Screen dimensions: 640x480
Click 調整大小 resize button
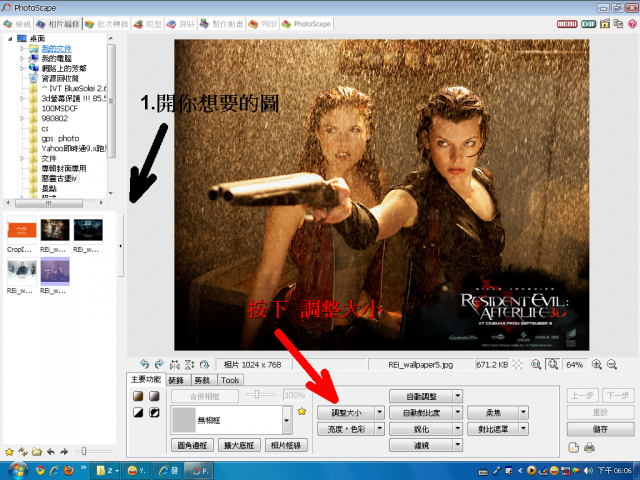point(346,412)
